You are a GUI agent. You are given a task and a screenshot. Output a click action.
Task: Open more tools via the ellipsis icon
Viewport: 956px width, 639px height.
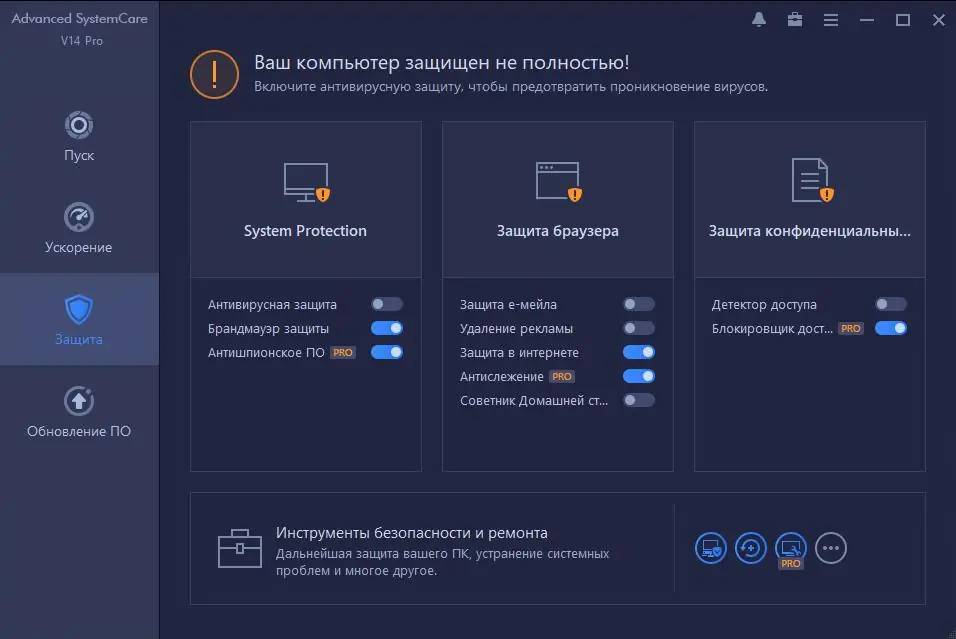click(830, 548)
